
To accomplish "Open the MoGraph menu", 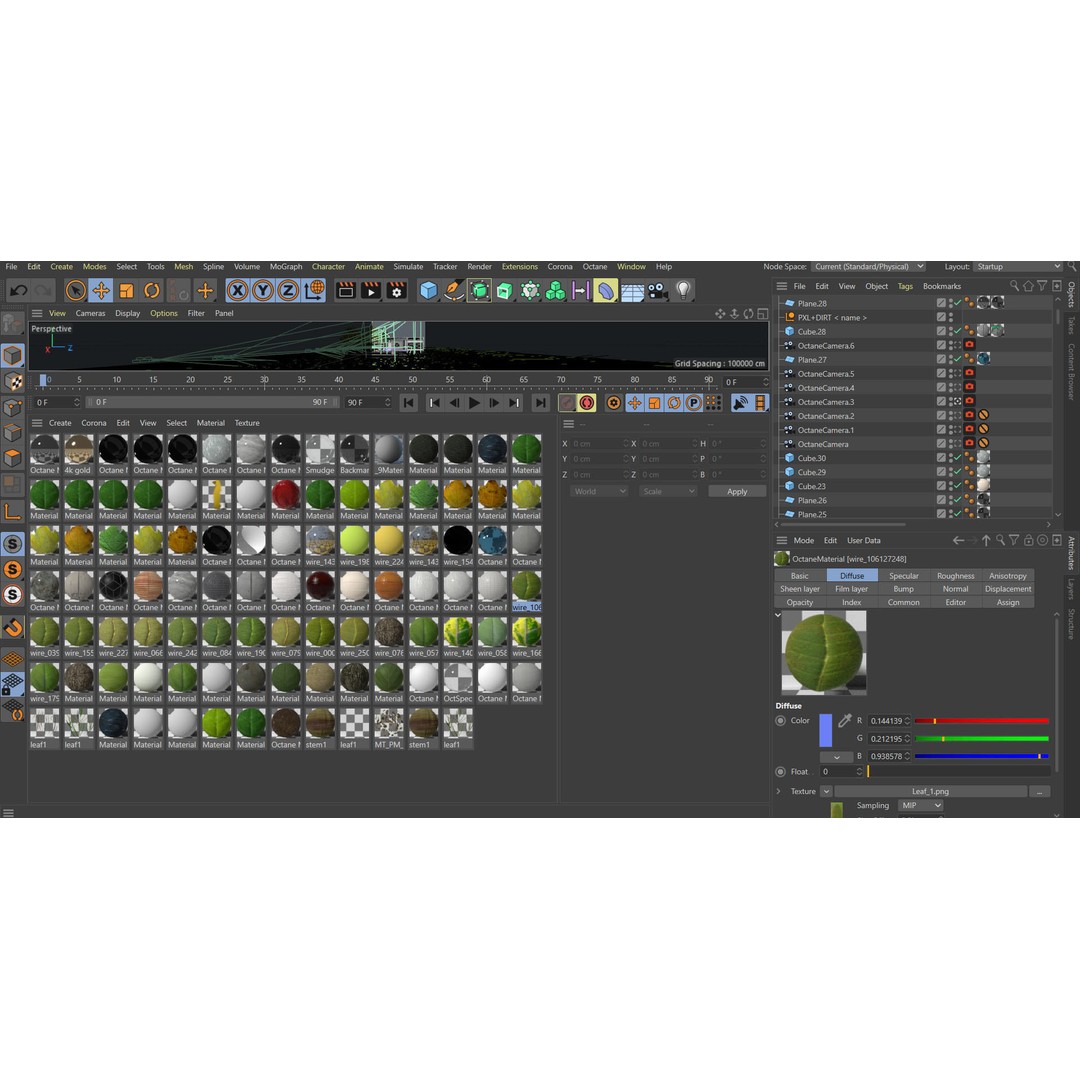I will (x=285, y=267).
